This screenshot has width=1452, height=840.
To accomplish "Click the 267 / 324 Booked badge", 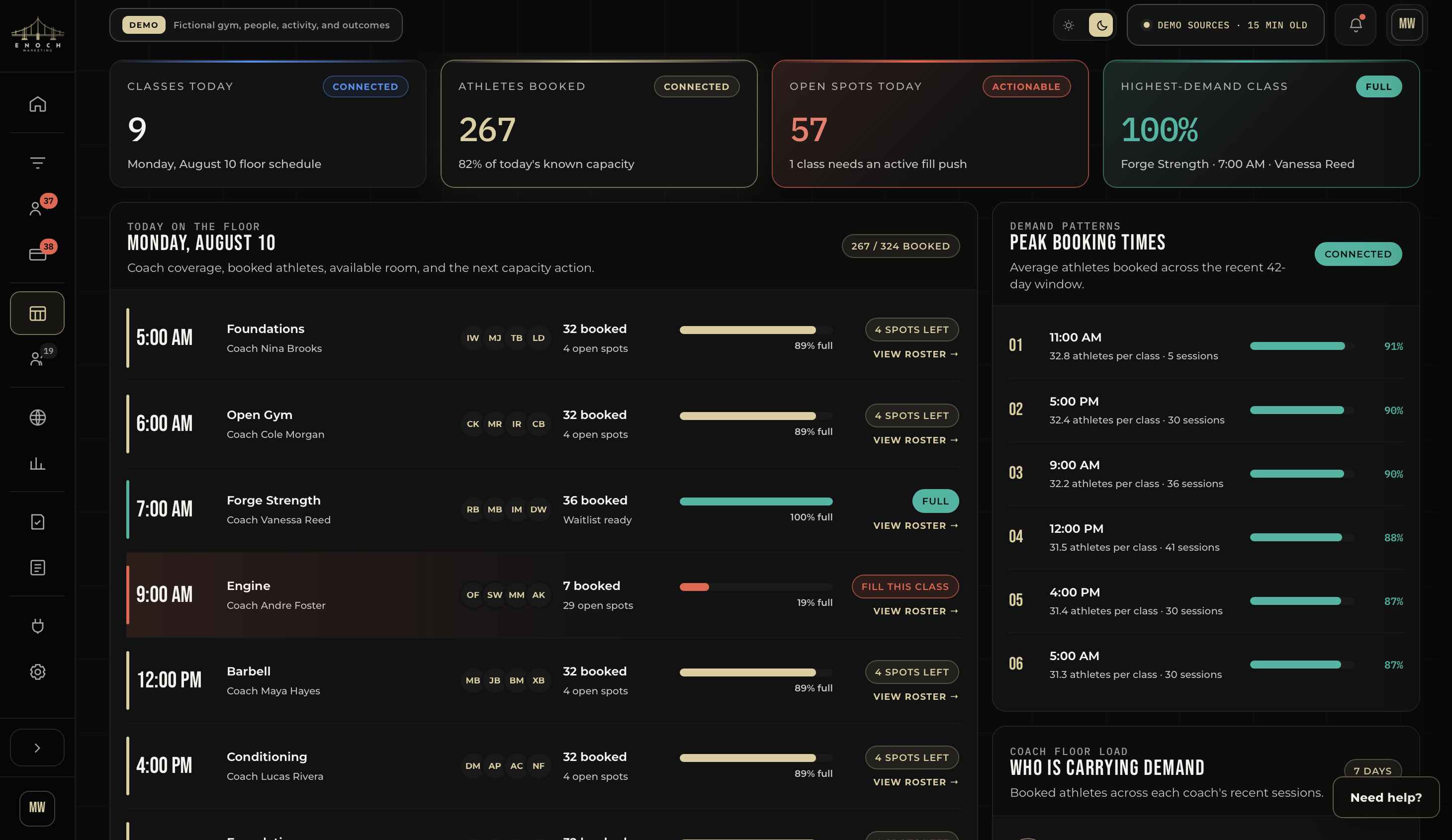I will coord(901,246).
